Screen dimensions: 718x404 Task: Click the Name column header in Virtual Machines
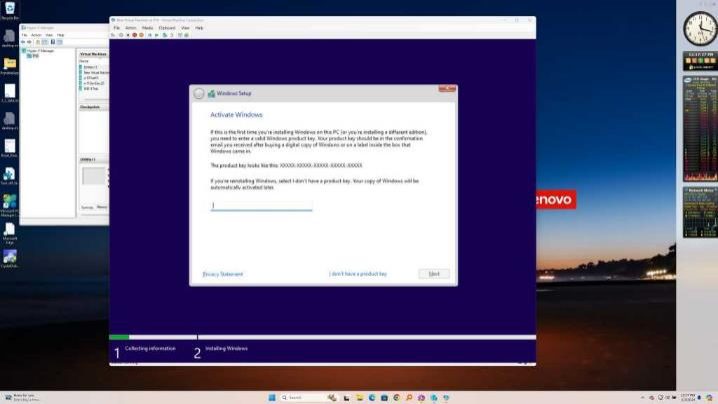click(x=84, y=61)
